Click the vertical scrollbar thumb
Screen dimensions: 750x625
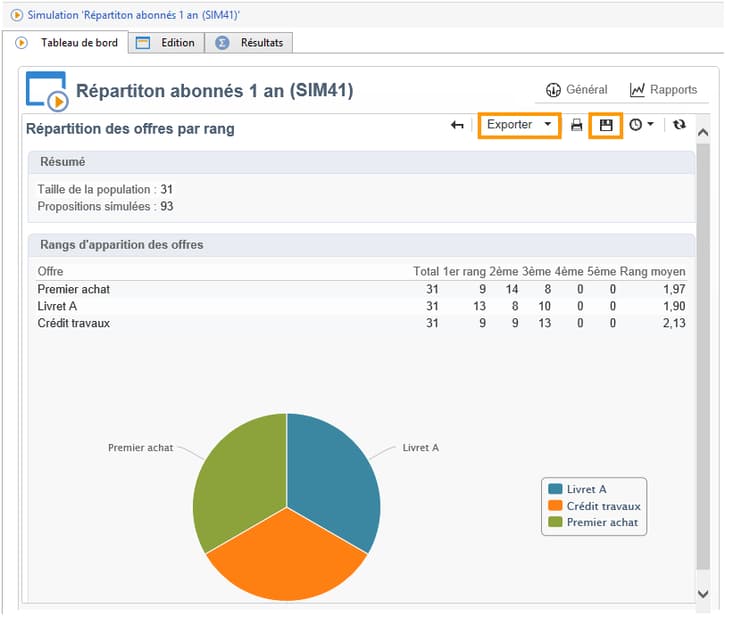(x=703, y=356)
